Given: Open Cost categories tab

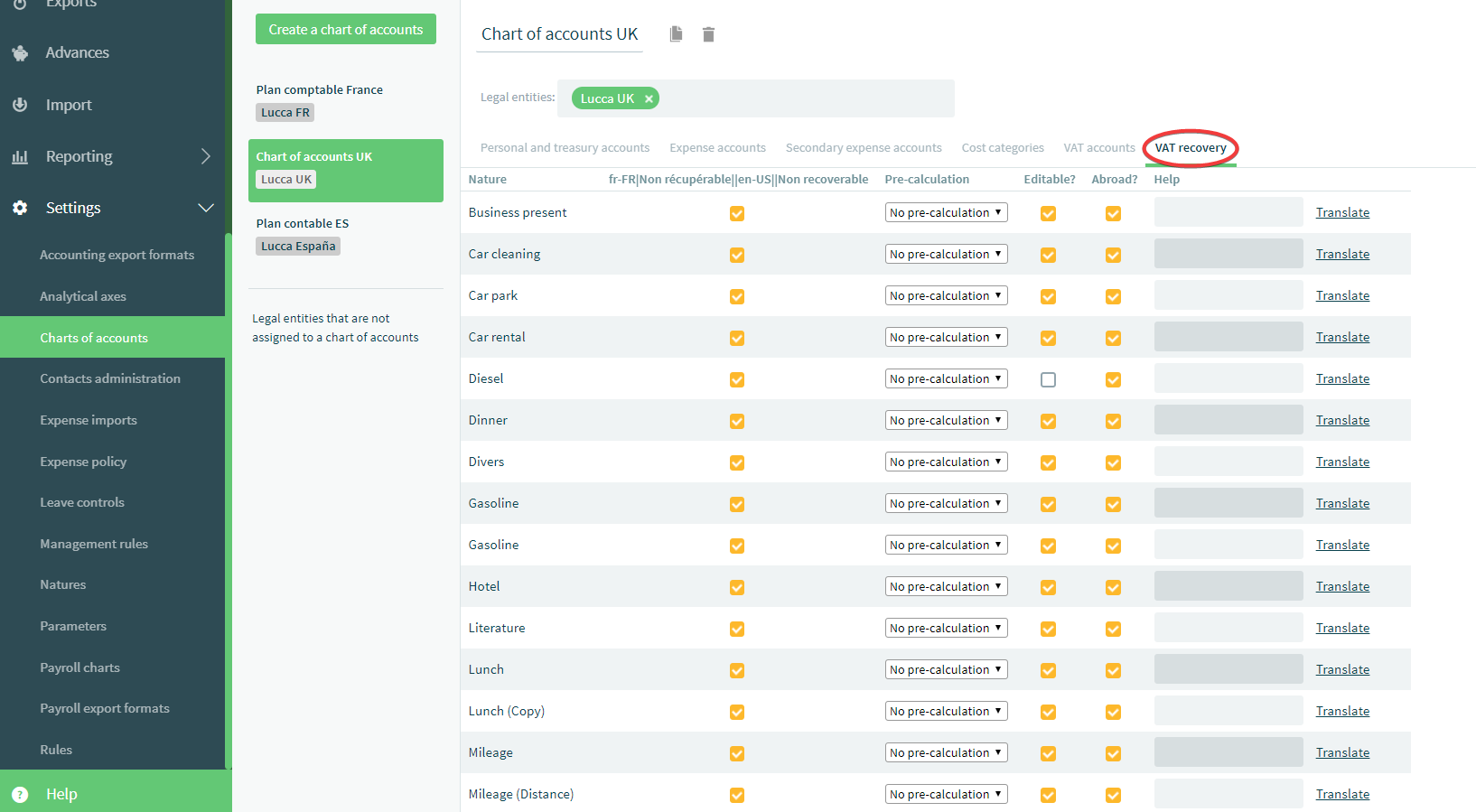Looking at the screenshot, I should 1003,147.
